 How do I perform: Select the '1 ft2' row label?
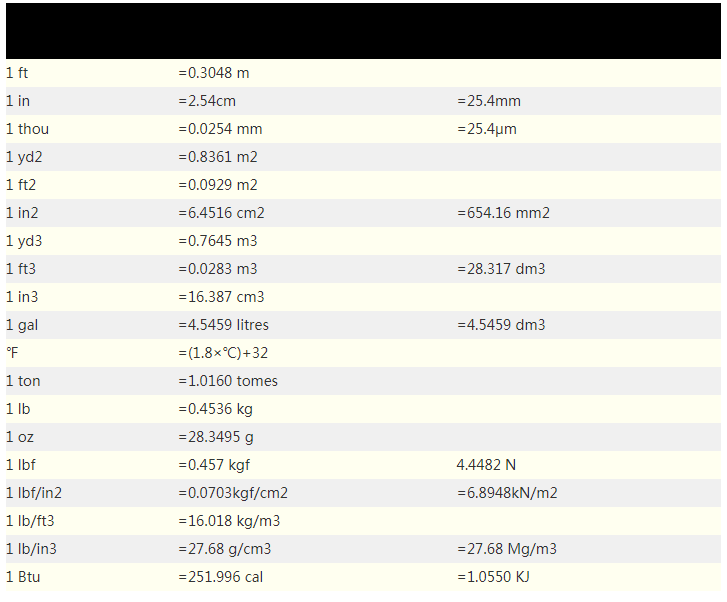click(x=21, y=185)
